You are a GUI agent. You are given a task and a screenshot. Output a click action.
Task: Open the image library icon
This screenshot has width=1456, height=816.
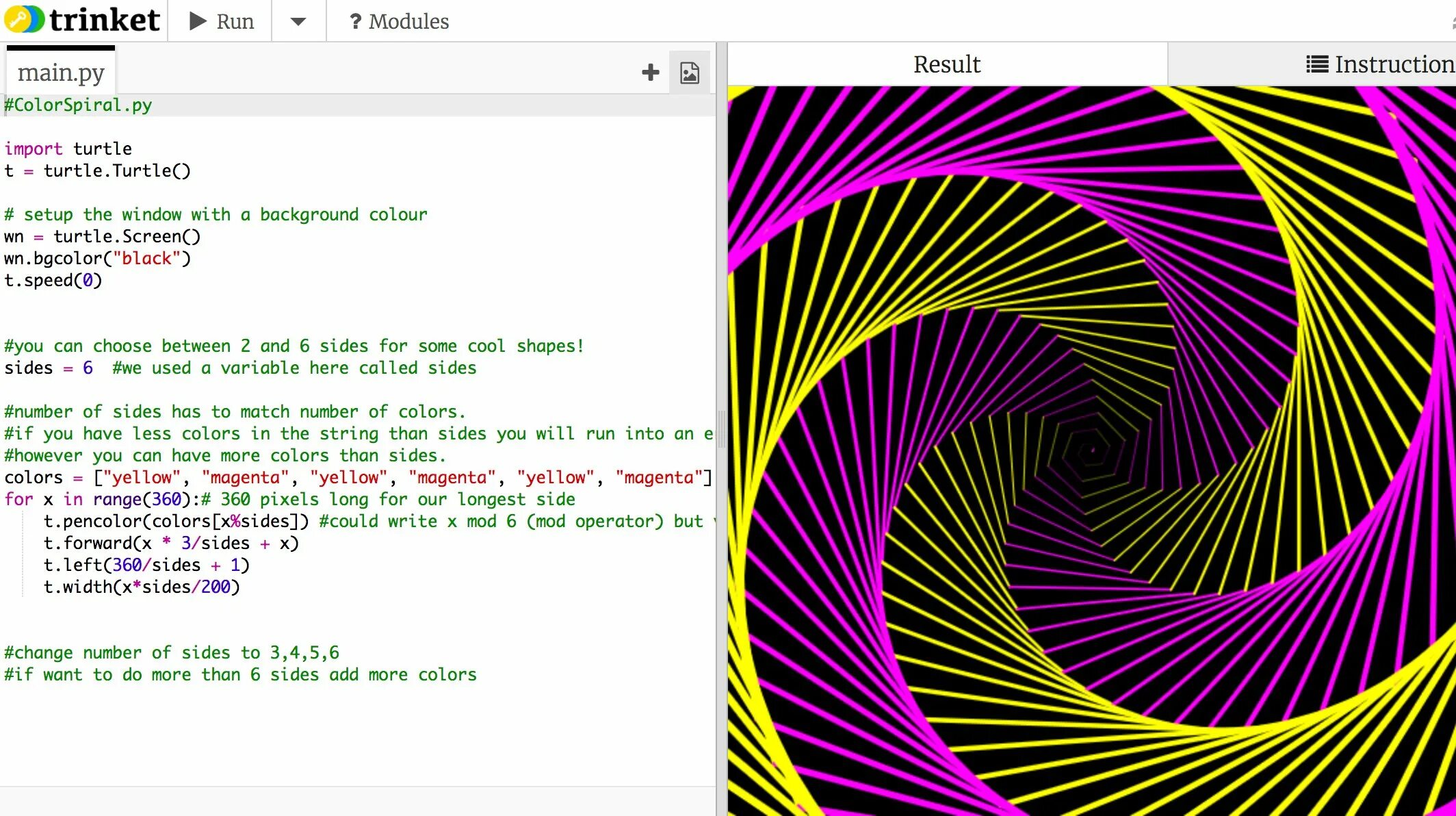pyautogui.click(x=689, y=72)
